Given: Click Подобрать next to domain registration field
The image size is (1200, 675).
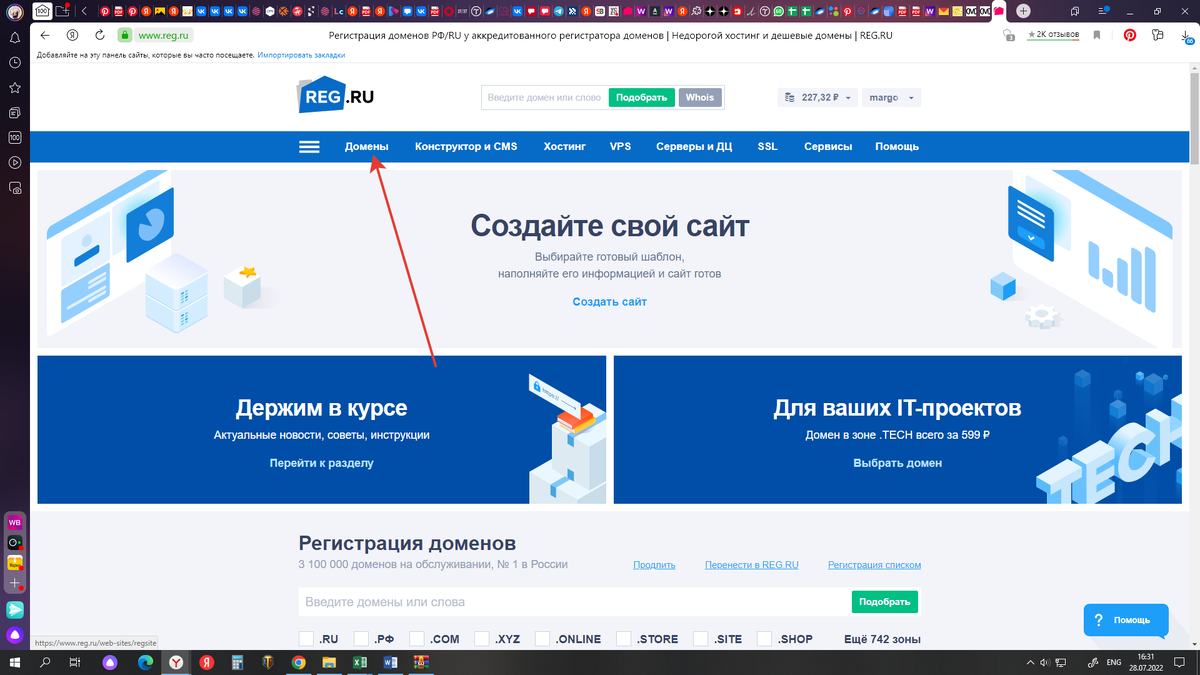Looking at the screenshot, I should (x=885, y=602).
